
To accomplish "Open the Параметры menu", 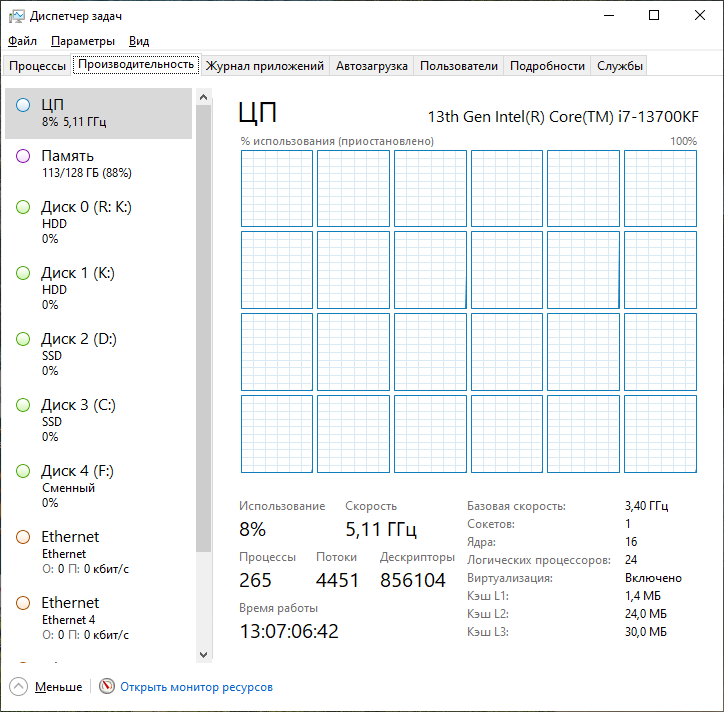I will click(x=83, y=41).
